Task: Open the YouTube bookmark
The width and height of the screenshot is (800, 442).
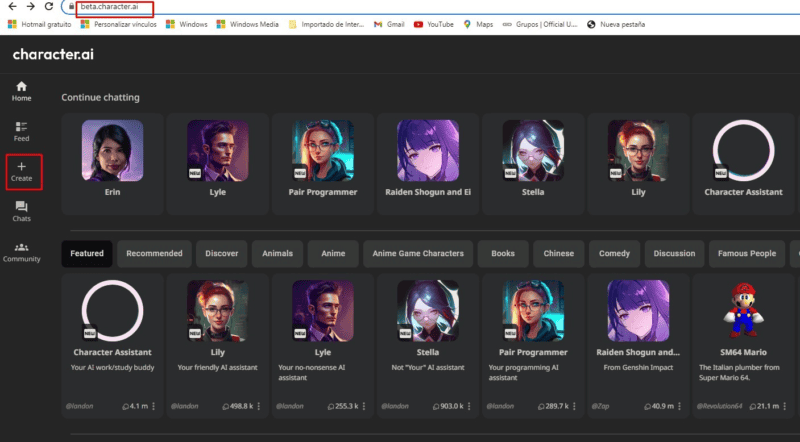Action: [x=434, y=24]
